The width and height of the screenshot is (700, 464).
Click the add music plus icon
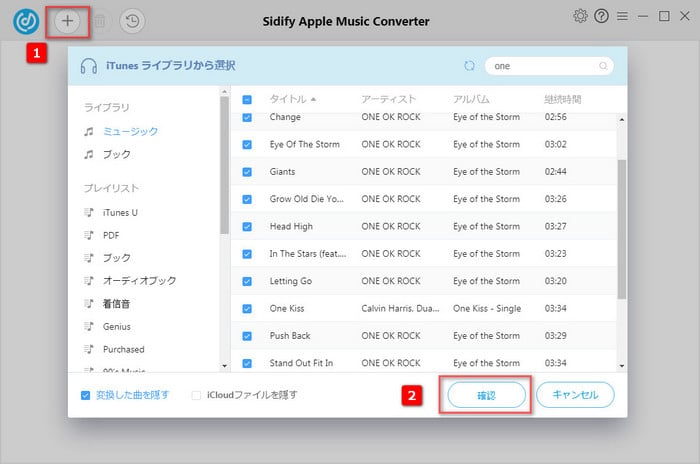click(x=67, y=21)
